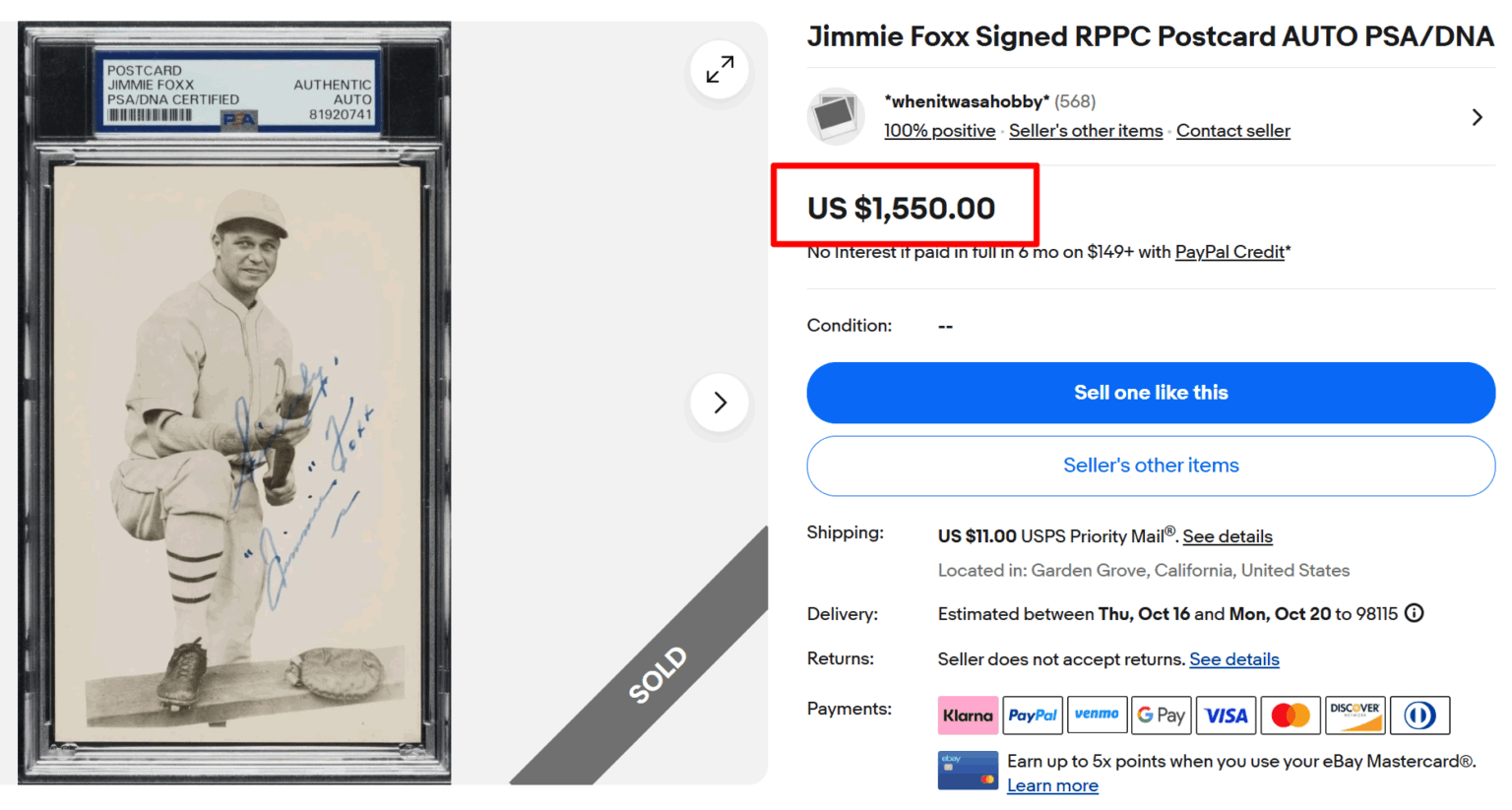Expand the product image to full view
The image size is (1512, 810).
(720, 70)
